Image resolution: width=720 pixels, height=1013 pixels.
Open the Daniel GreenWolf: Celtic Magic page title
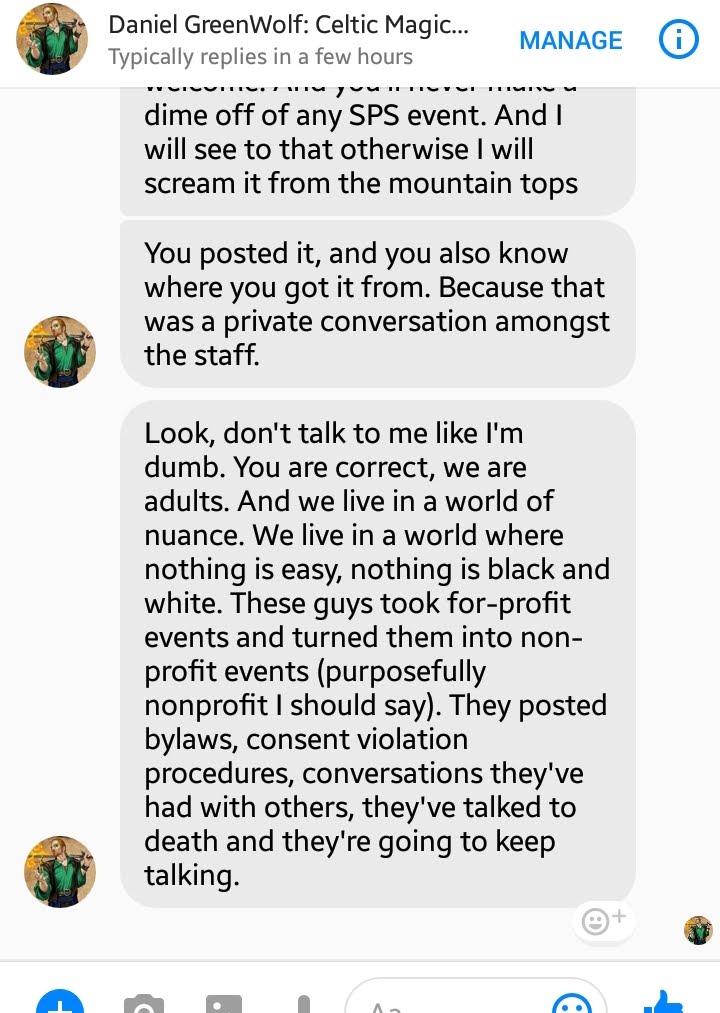(x=288, y=25)
